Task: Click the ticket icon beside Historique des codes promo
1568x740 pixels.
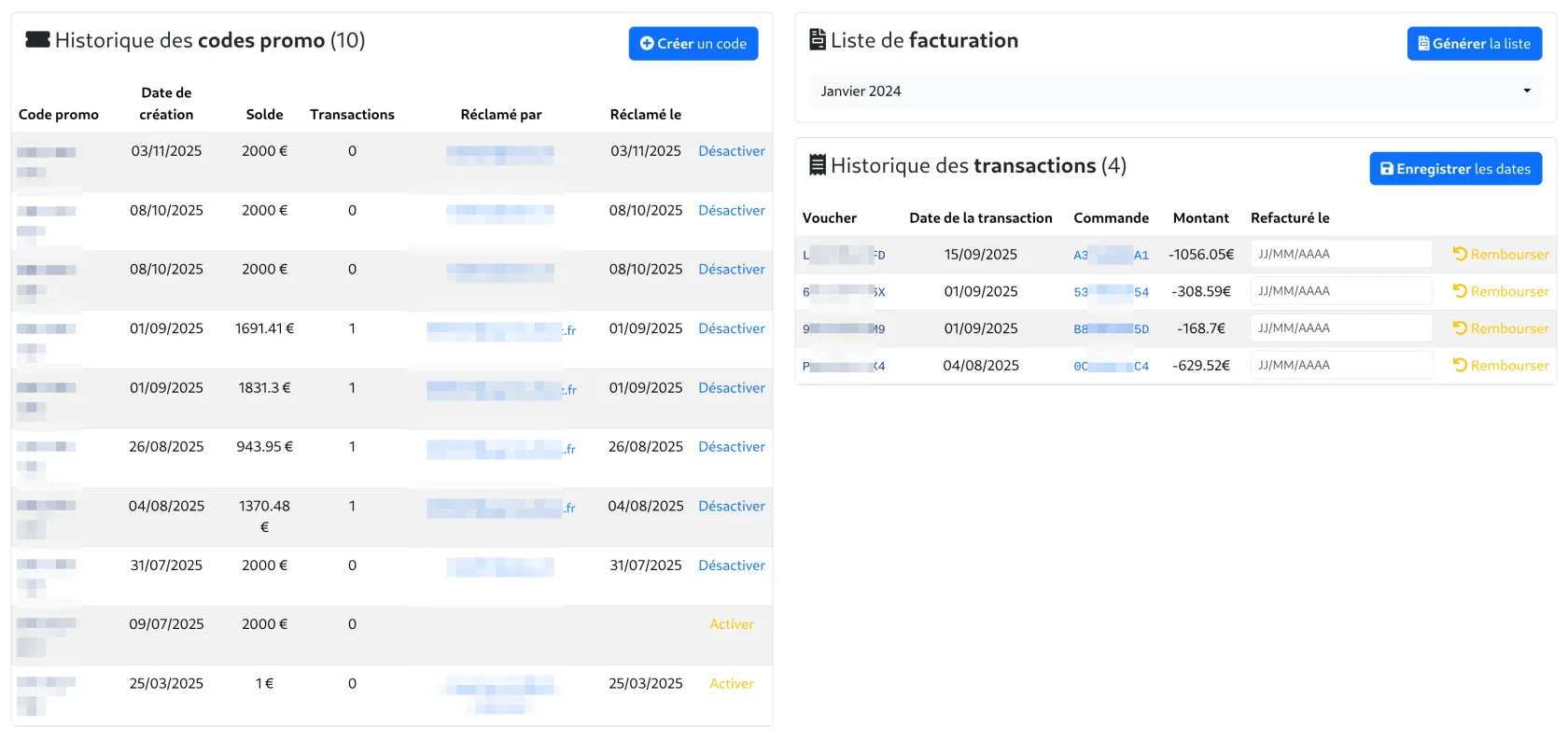Action: tap(37, 40)
